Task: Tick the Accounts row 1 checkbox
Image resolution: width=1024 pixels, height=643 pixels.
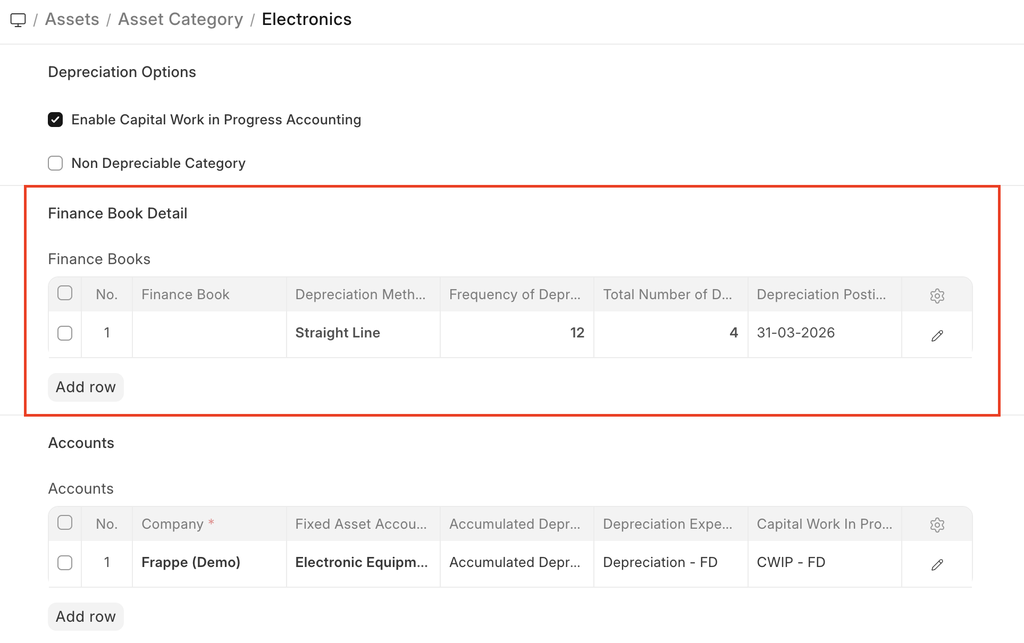Action: pyautogui.click(x=65, y=563)
